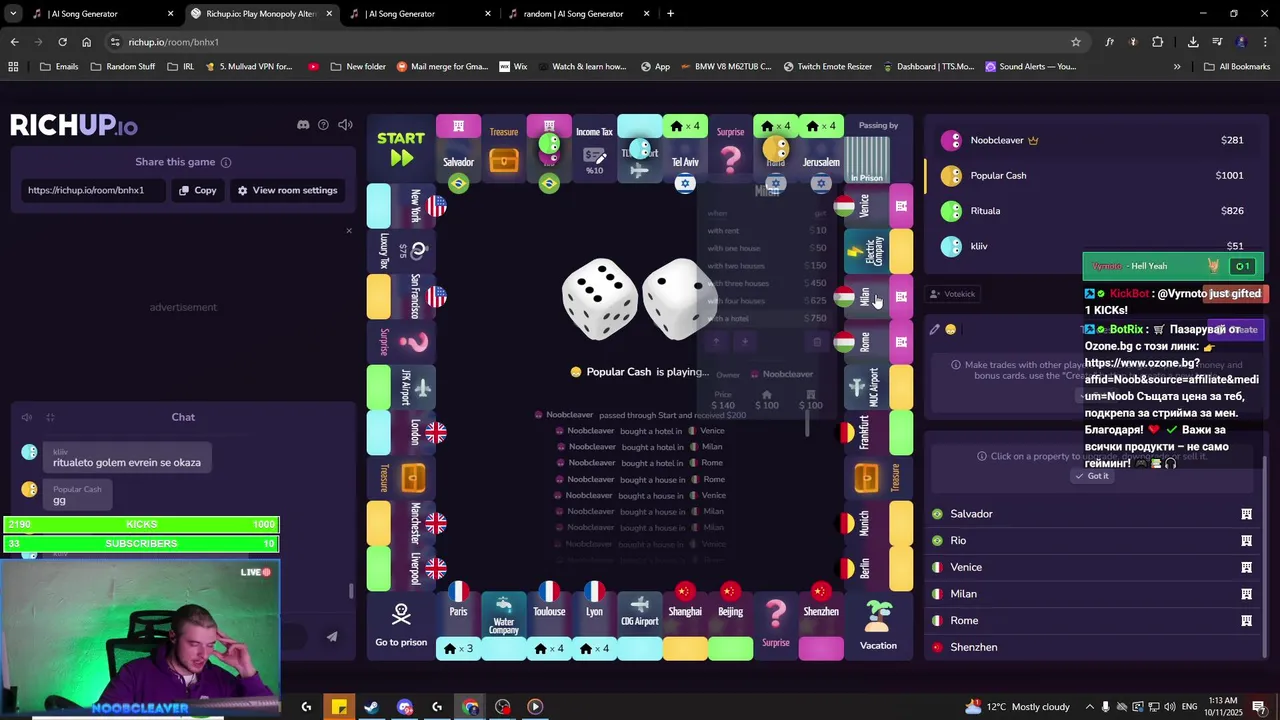Reload the richup.io page

click(x=62, y=42)
